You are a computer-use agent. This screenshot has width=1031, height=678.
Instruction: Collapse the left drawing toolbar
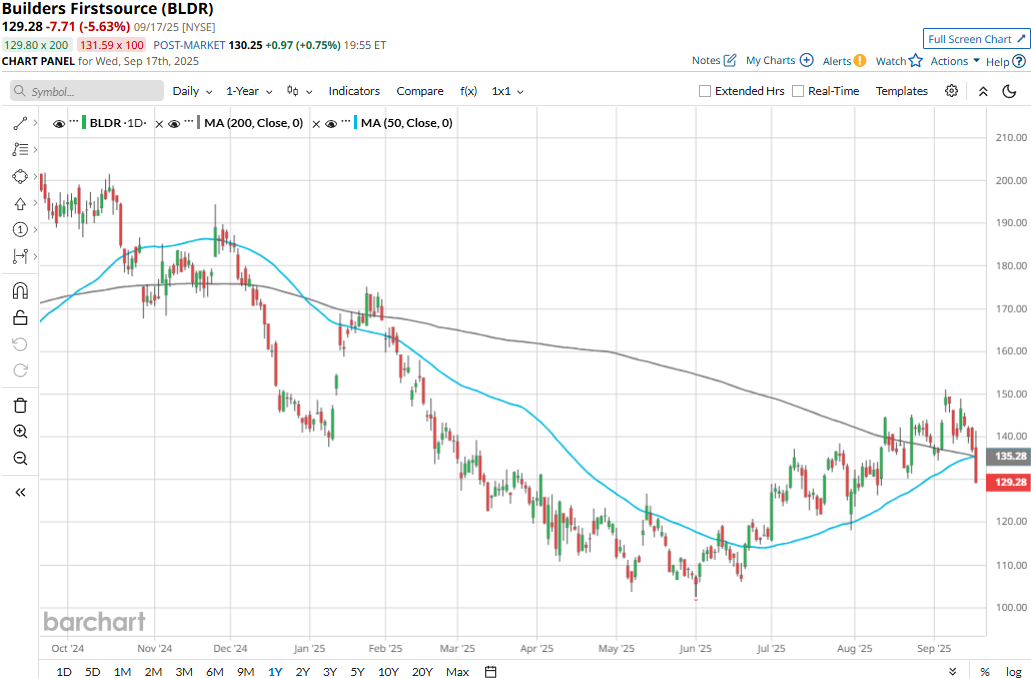20,492
